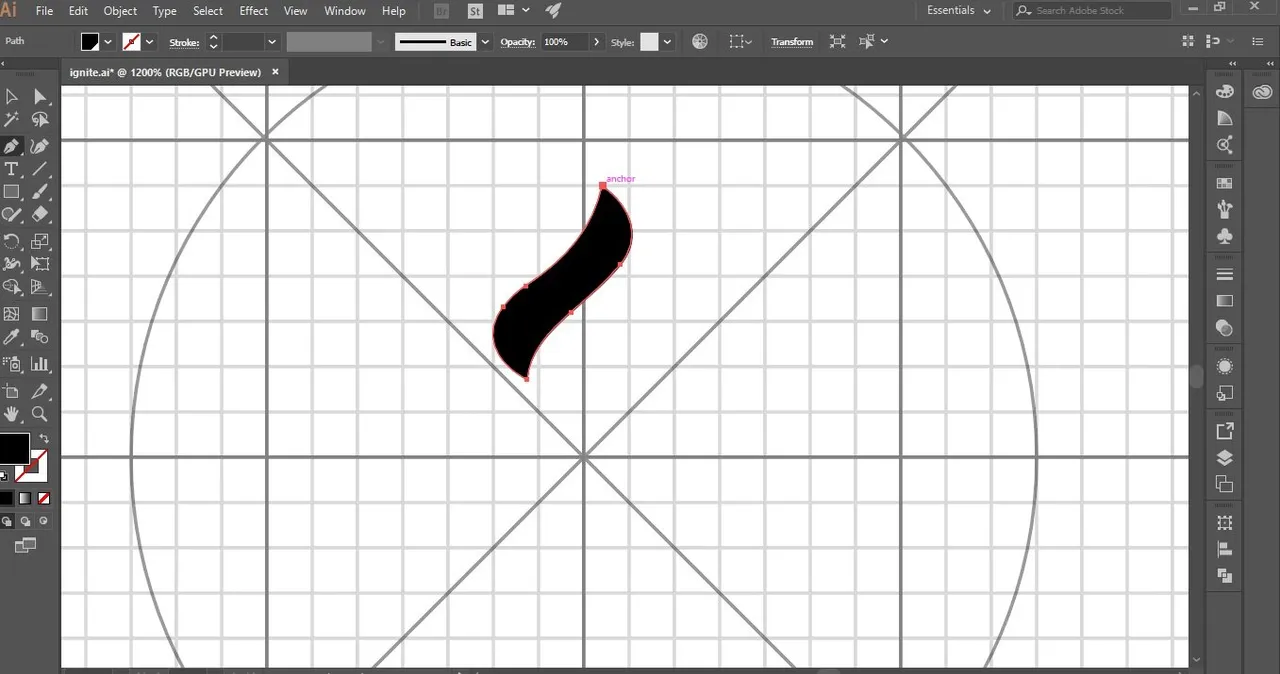Select the Artboard tool
1280x674 pixels.
point(12,391)
